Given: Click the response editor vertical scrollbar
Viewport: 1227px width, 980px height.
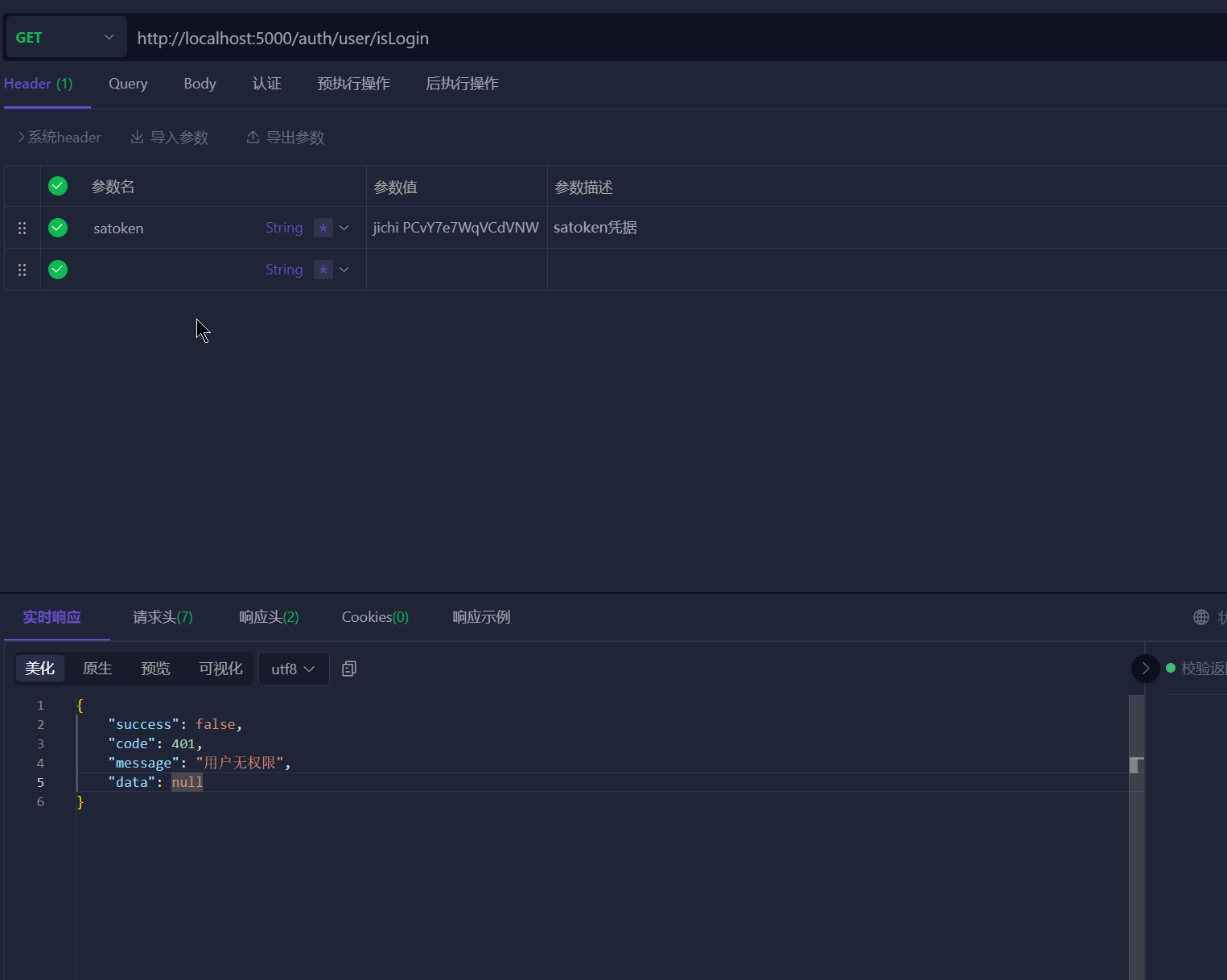Looking at the screenshot, I should (1136, 837).
